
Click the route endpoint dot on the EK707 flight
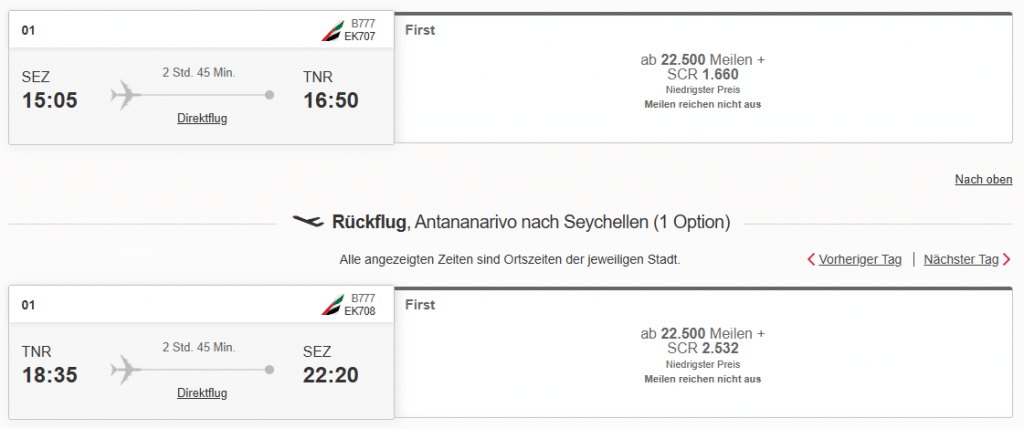[x=270, y=95]
